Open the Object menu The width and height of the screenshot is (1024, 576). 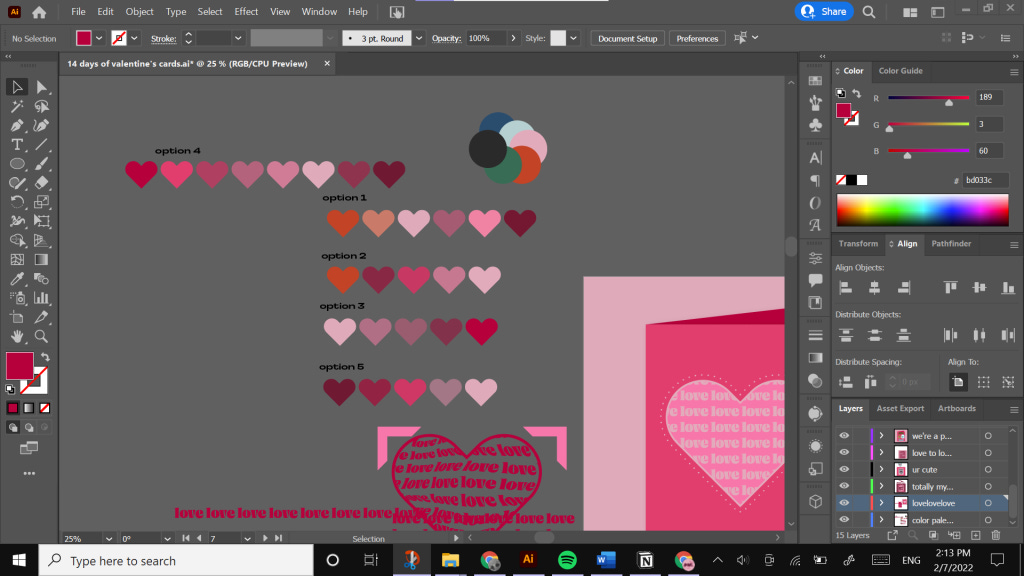click(139, 12)
